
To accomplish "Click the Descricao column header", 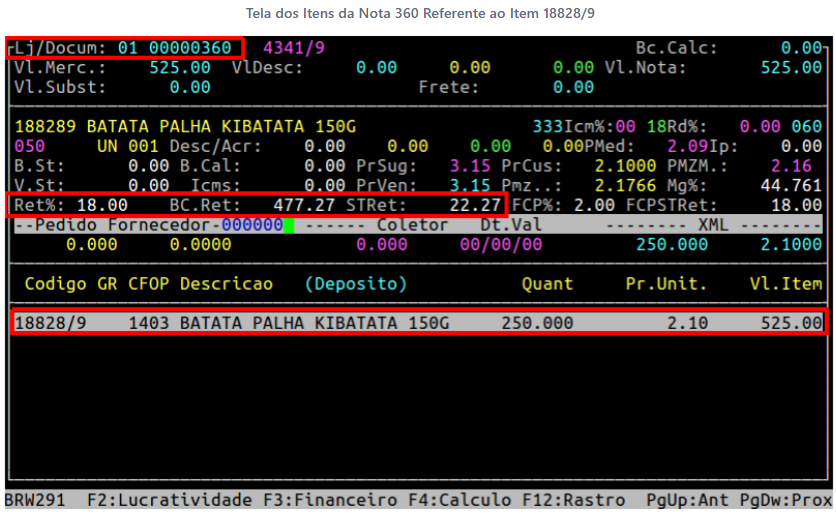I will [x=226, y=284].
